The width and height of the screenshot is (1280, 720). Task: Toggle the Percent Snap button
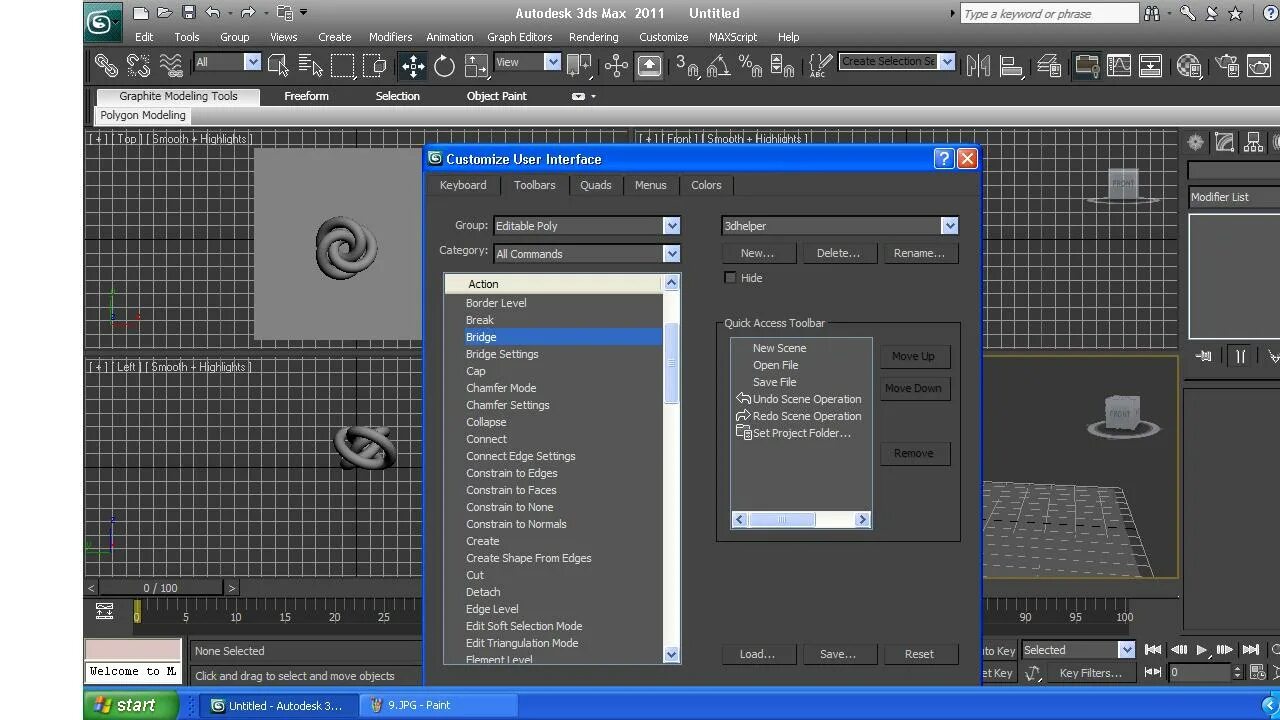point(750,66)
